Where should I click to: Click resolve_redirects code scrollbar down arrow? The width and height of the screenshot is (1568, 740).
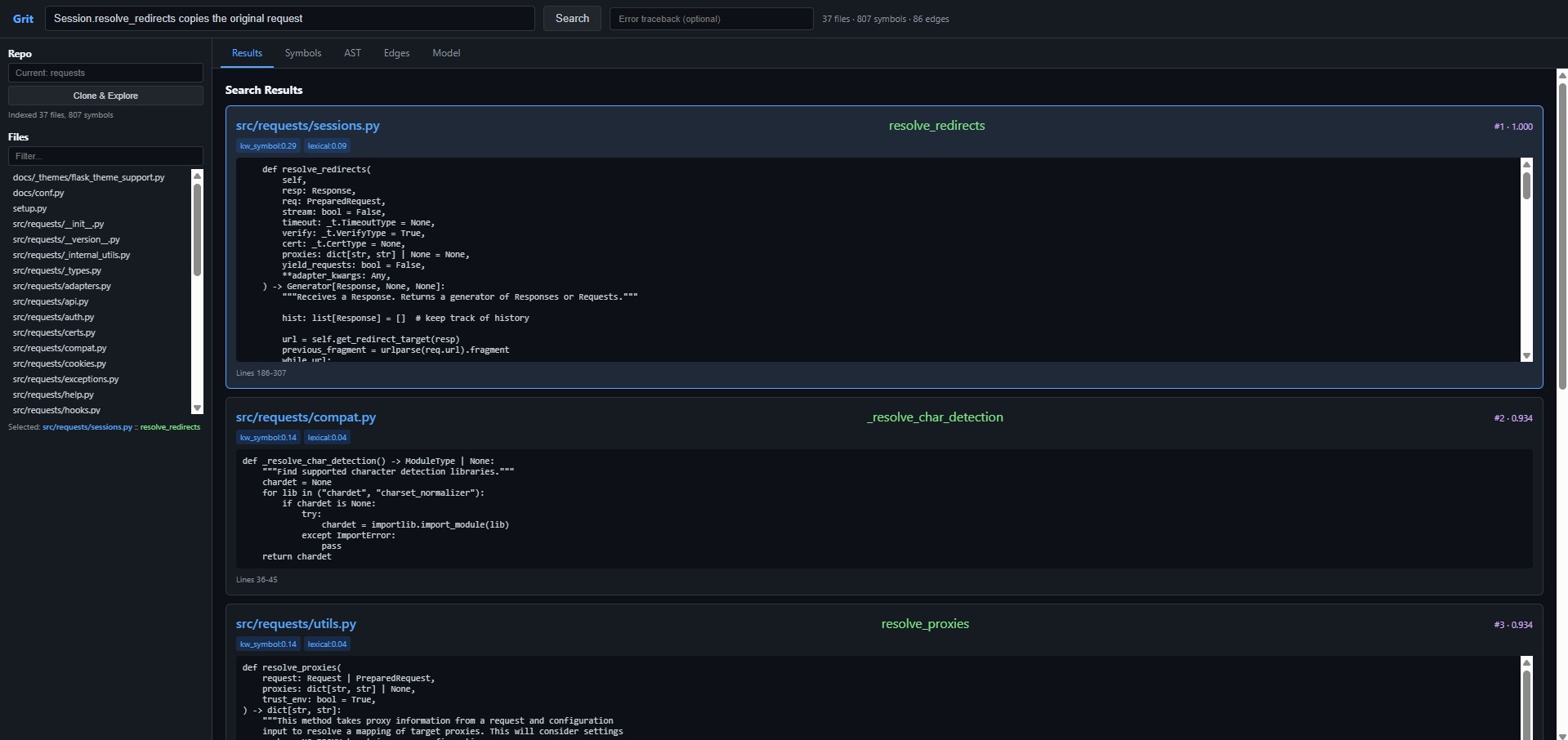[x=1526, y=355]
